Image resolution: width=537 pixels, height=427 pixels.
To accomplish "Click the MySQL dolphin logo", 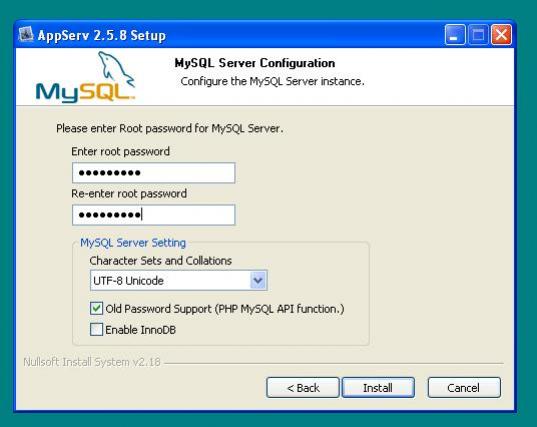I will click(86, 77).
